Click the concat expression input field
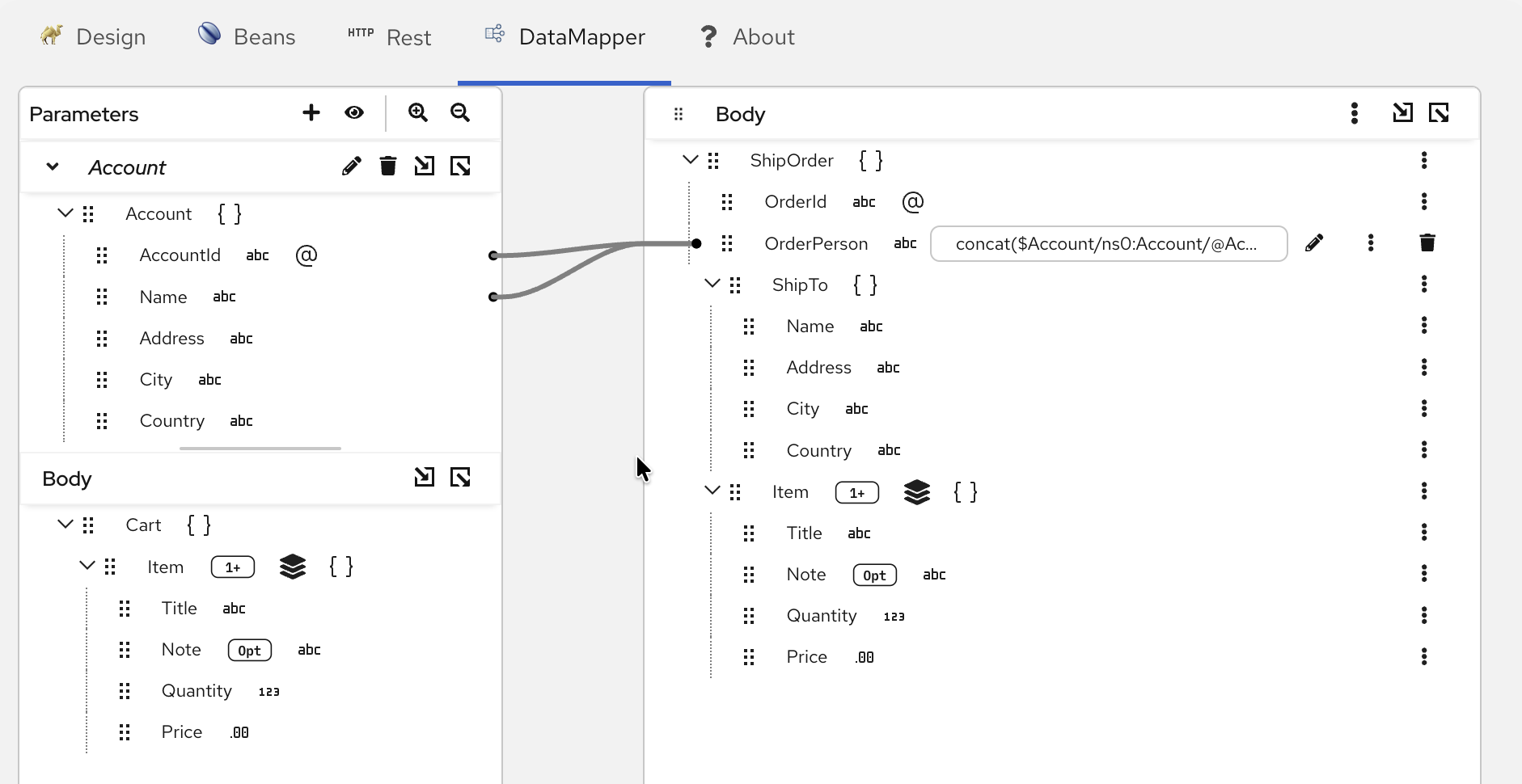 click(1108, 243)
